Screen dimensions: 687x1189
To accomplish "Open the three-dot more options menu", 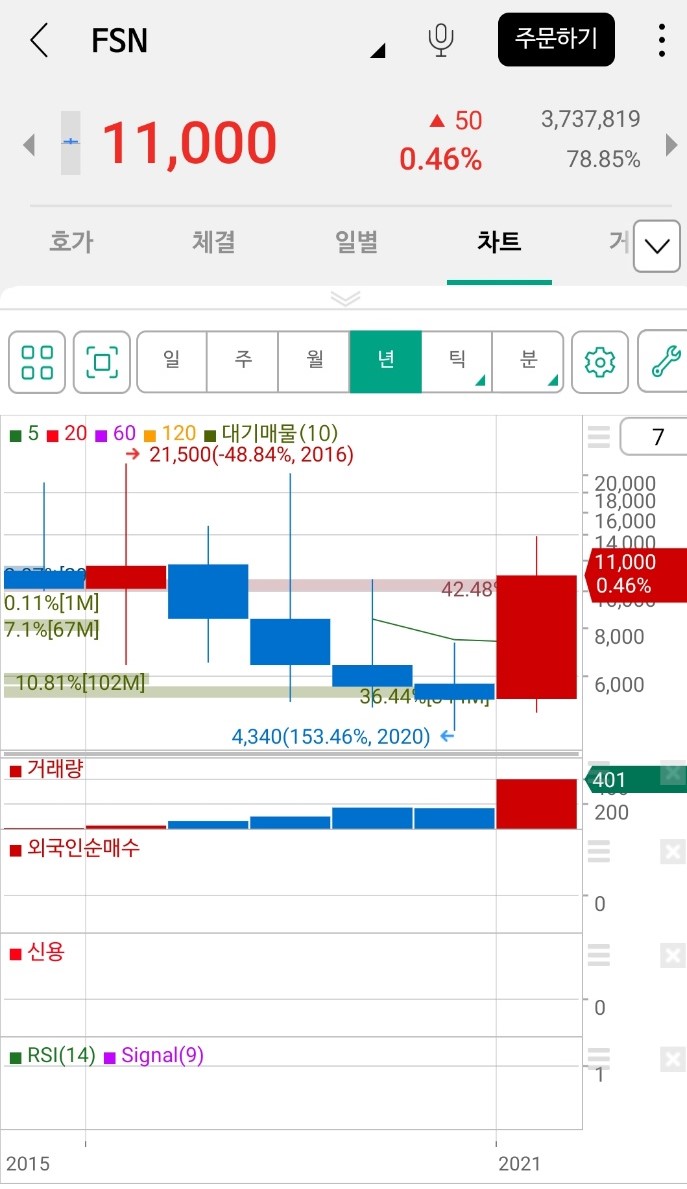I will pos(662,40).
